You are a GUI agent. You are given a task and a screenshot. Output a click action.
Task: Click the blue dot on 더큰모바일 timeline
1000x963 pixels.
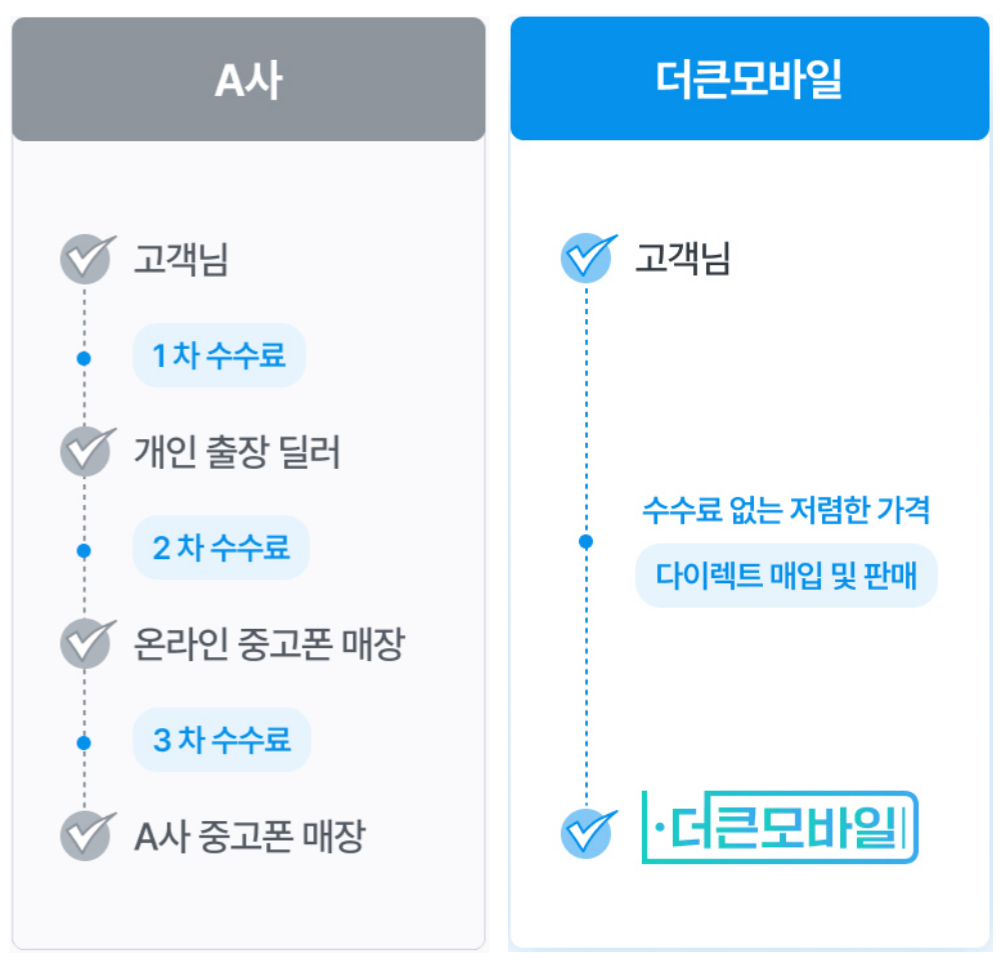click(x=586, y=541)
